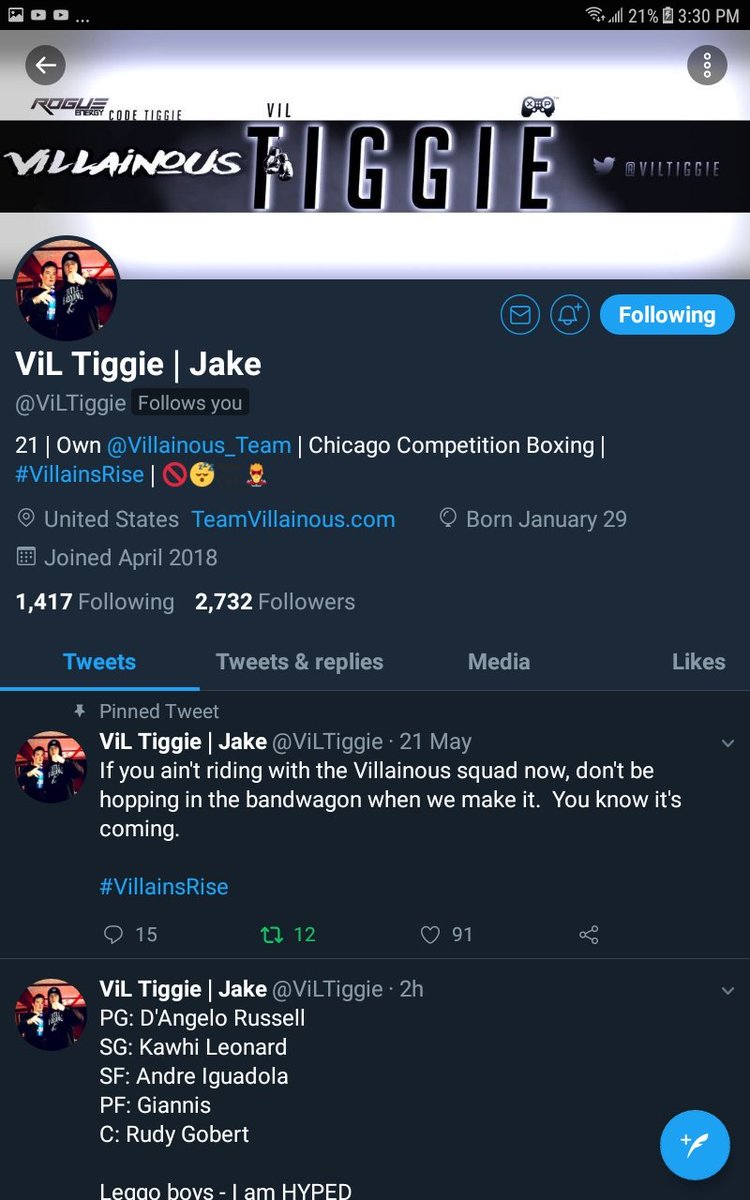
Task: Open the #VillainsRise hashtag in the bio
Action: click(80, 474)
